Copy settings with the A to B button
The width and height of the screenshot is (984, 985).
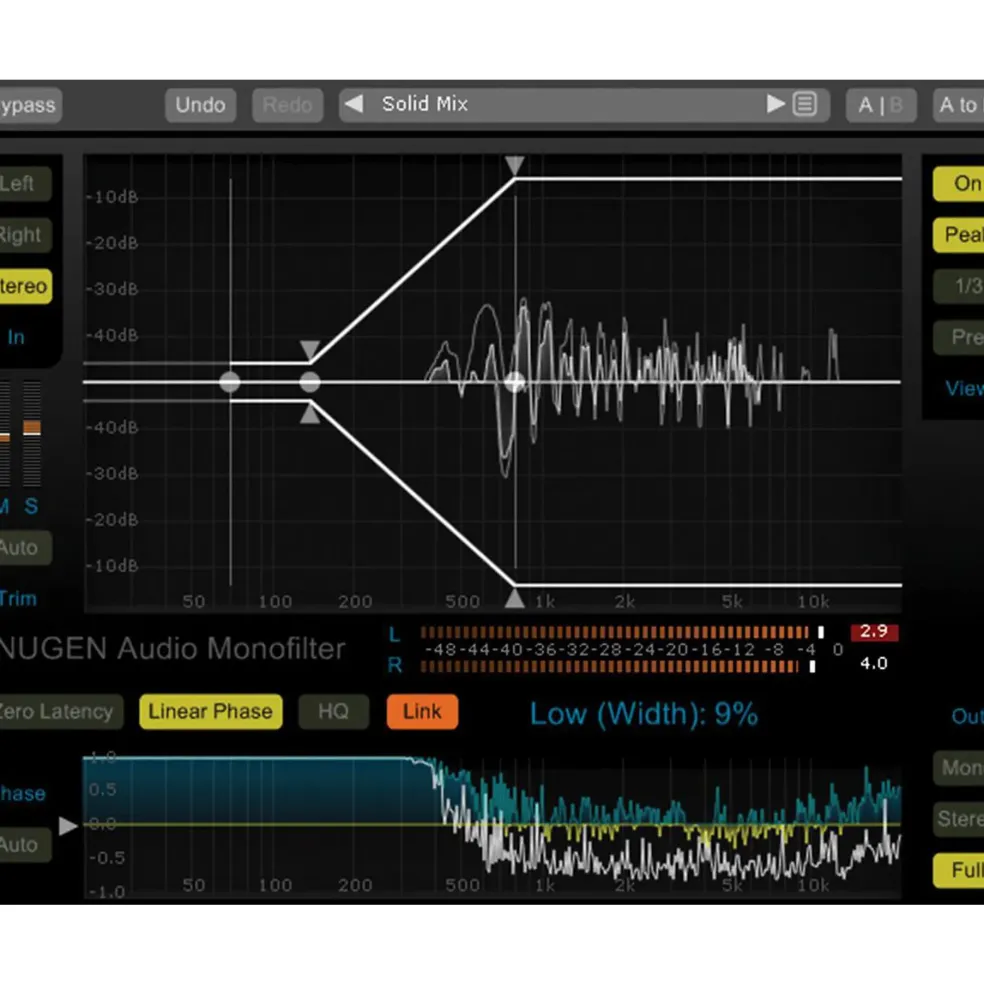point(959,105)
